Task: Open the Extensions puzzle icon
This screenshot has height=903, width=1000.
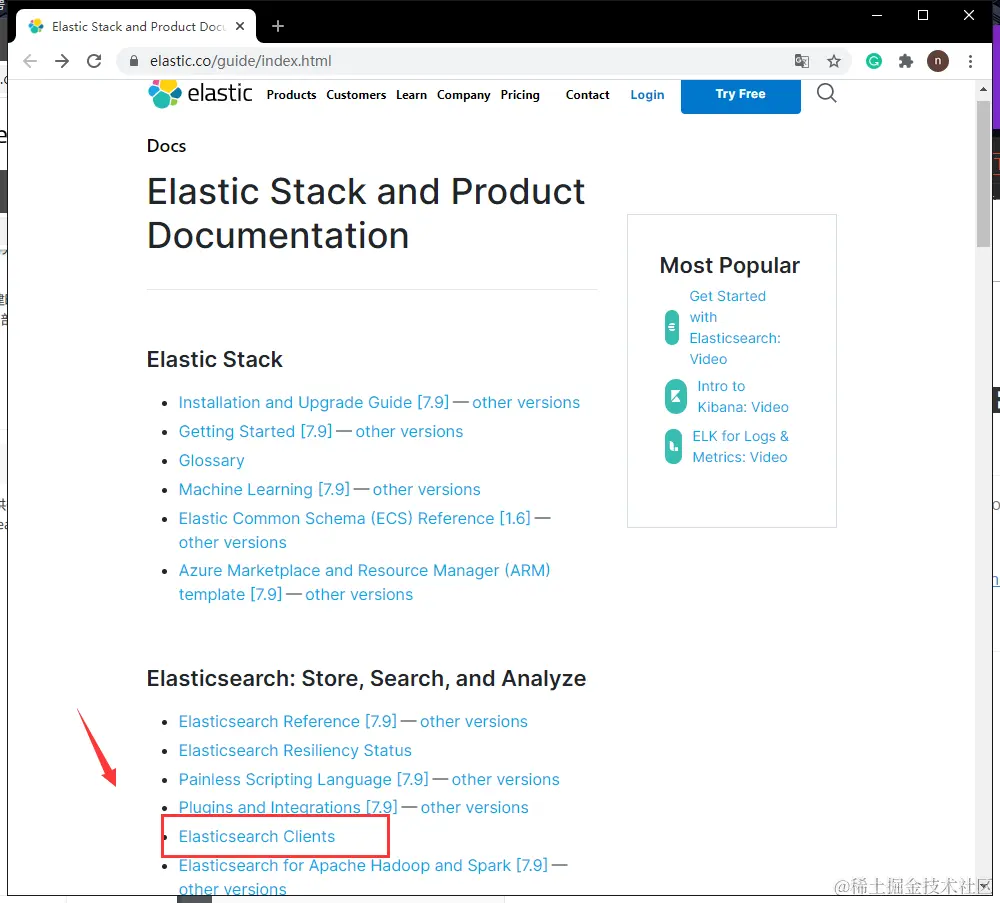Action: coord(906,61)
